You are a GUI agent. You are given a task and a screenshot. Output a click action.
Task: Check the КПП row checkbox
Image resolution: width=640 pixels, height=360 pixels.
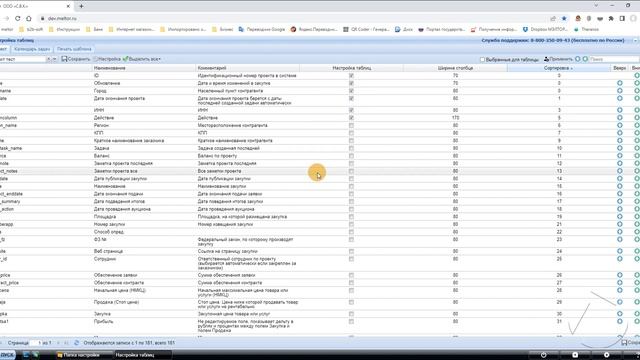[x=351, y=133]
